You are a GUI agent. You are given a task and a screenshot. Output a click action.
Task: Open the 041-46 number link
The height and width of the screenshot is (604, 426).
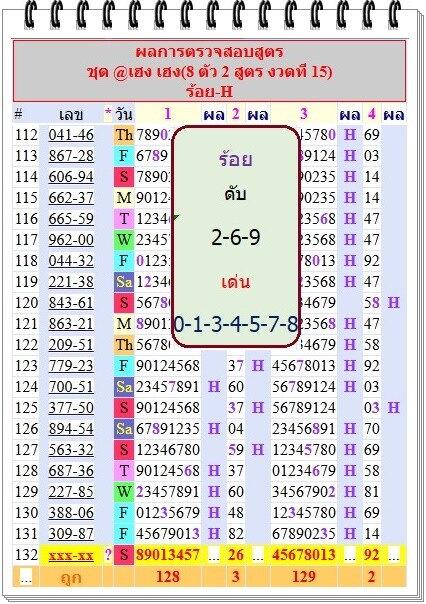click(71, 135)
